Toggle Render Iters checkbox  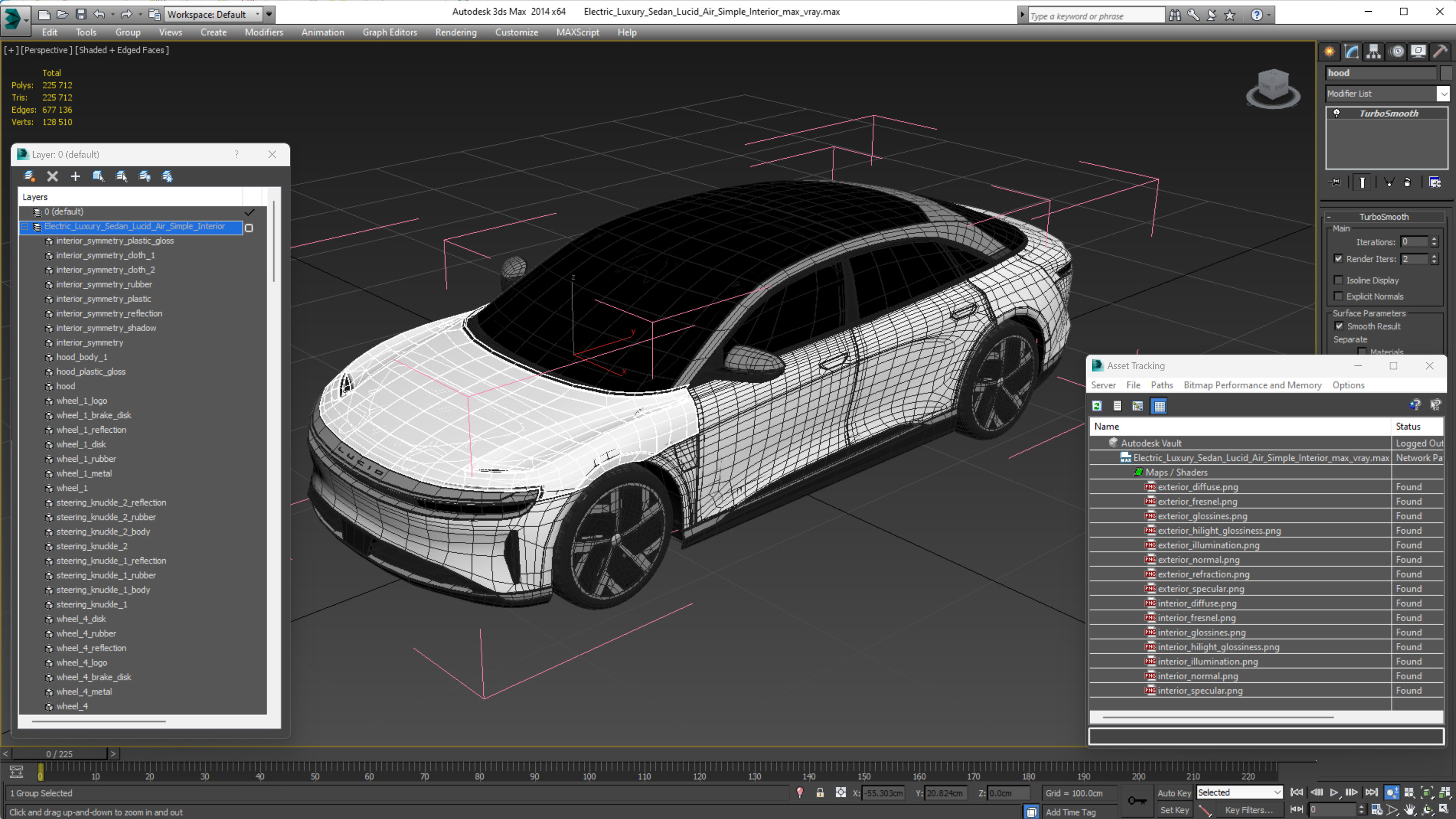click(x=1338, y=258)
